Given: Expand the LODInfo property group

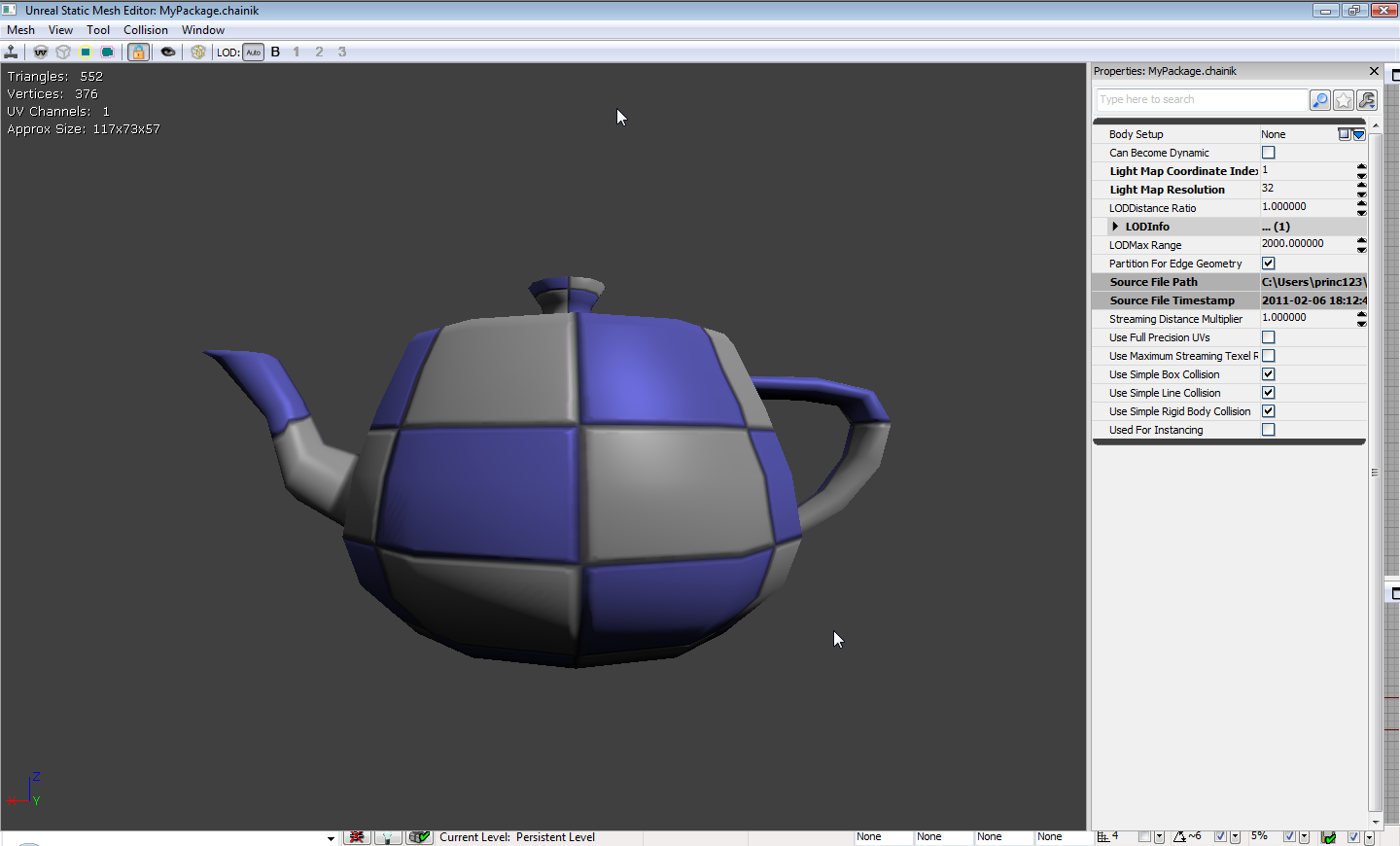Looking at the screenshot, I should (1115, 227).
